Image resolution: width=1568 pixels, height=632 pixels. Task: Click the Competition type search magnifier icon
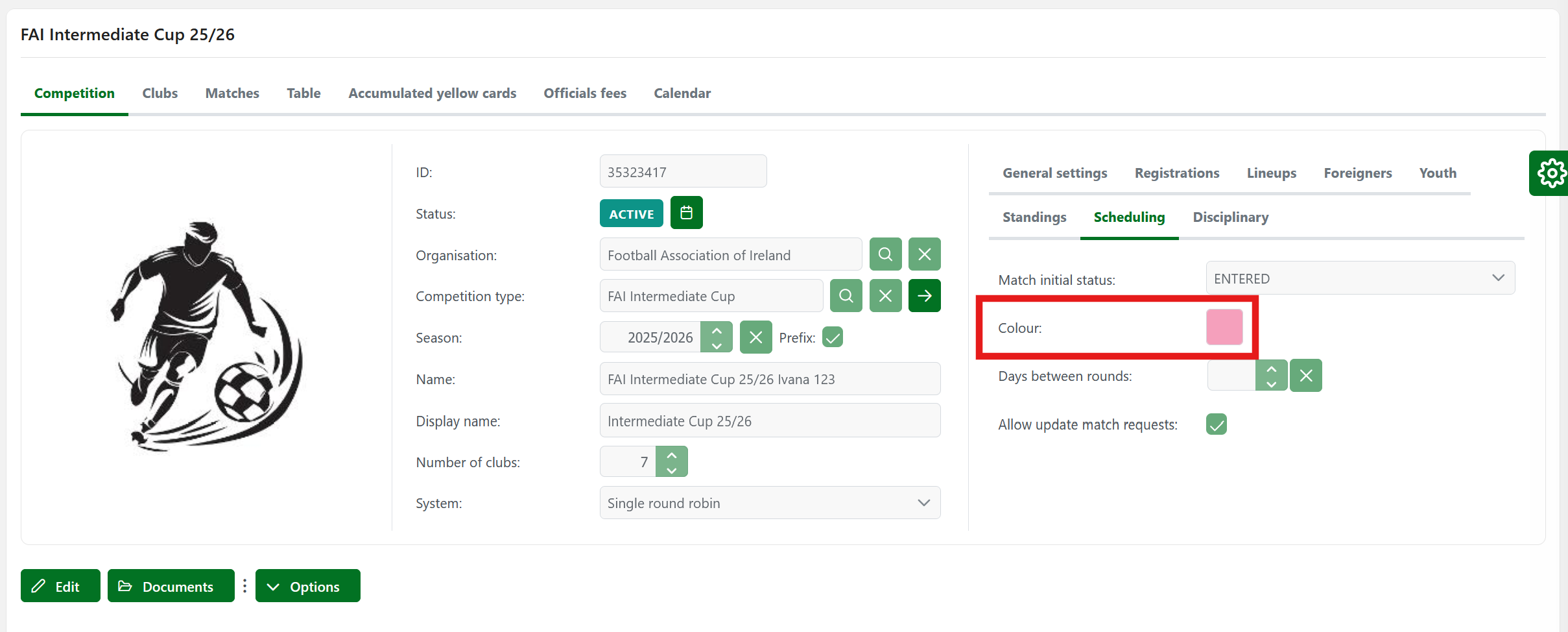[846, 296]
